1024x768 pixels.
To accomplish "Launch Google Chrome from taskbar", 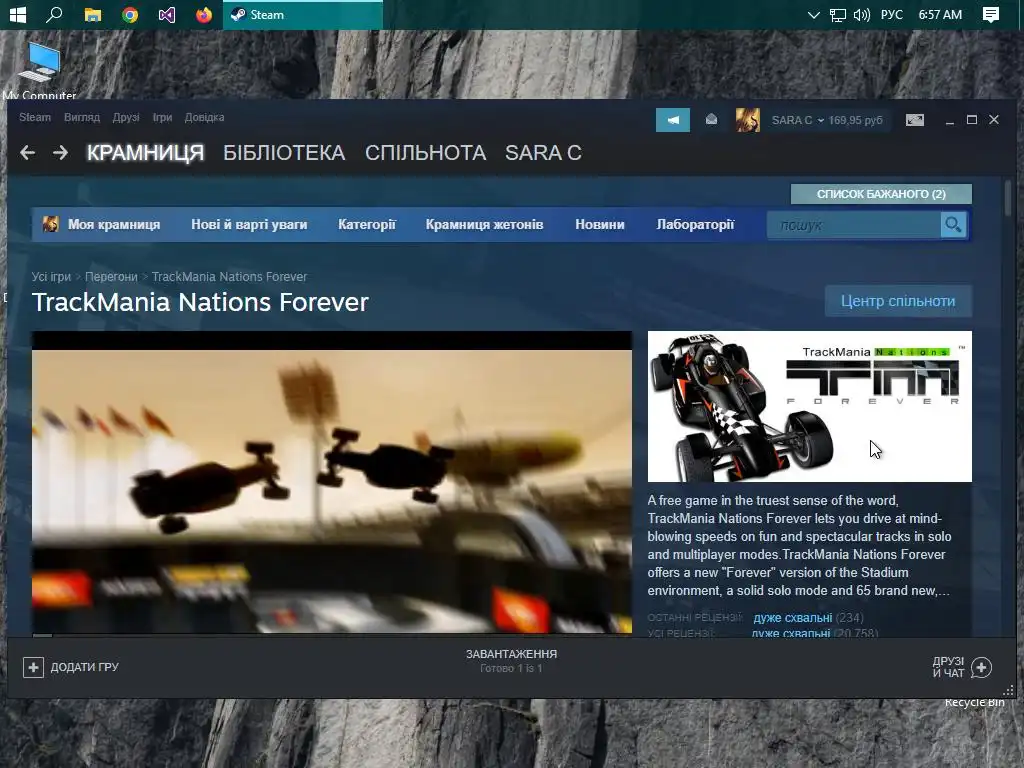I will 130,14.
